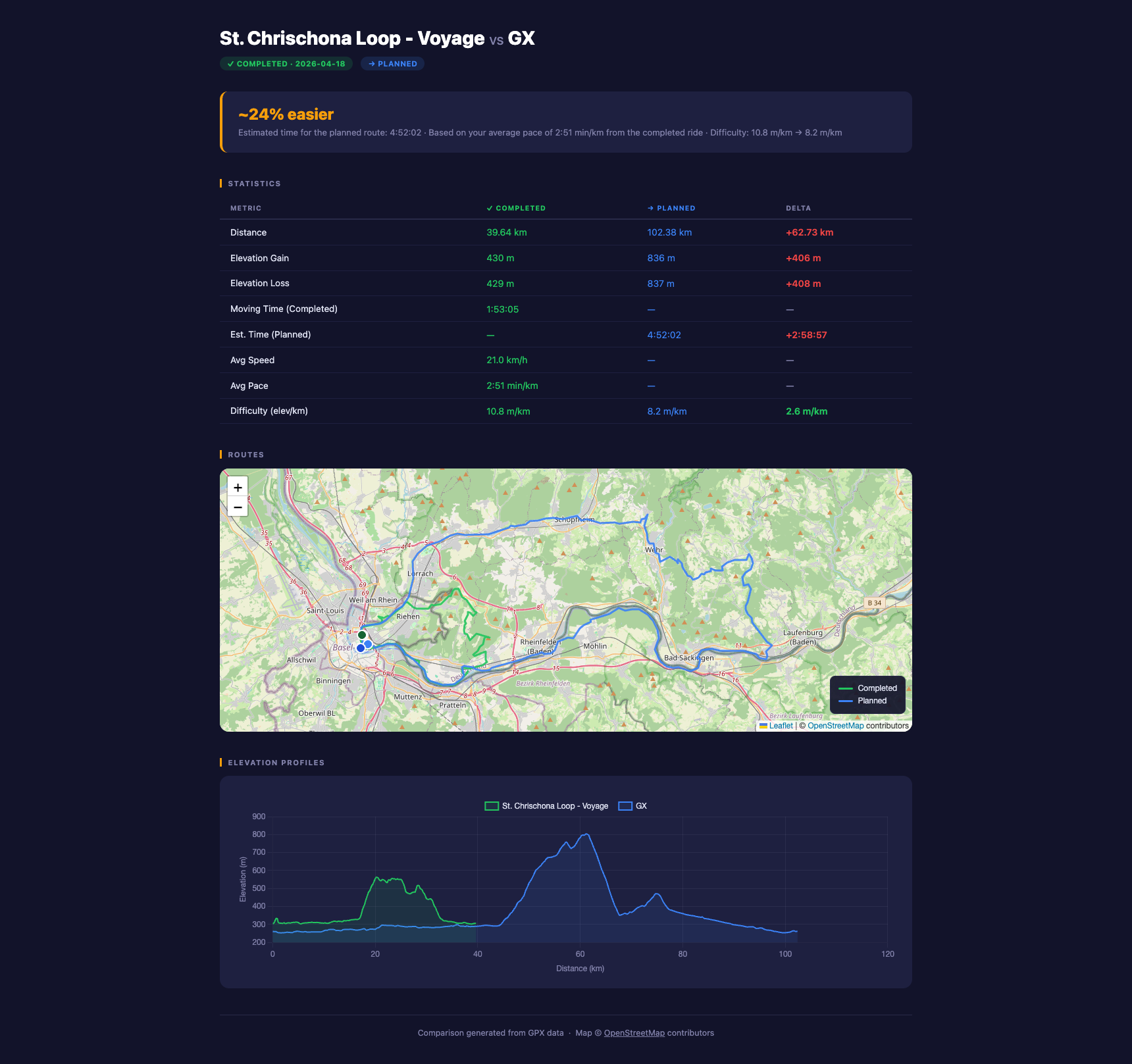The width and height of the screenshot is (1132, 1064).
Task: Click the Planned line swatch in map legend
Action: (x=846, y=701)
